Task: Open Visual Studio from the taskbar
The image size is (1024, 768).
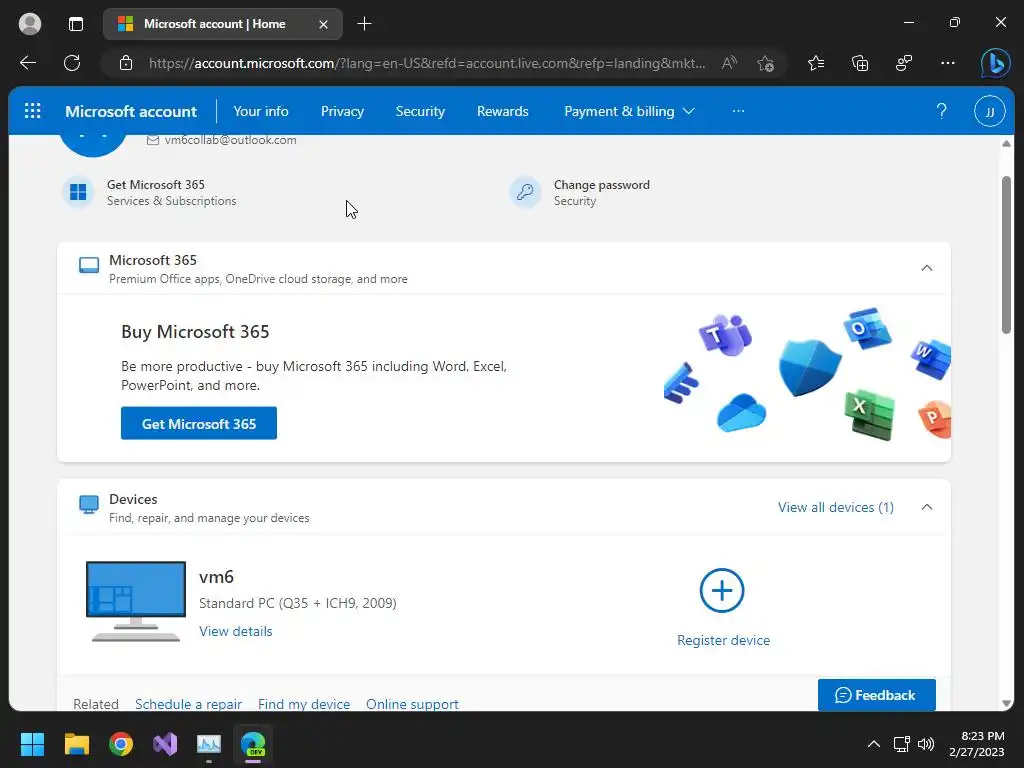Action: (x=165, y=744)
